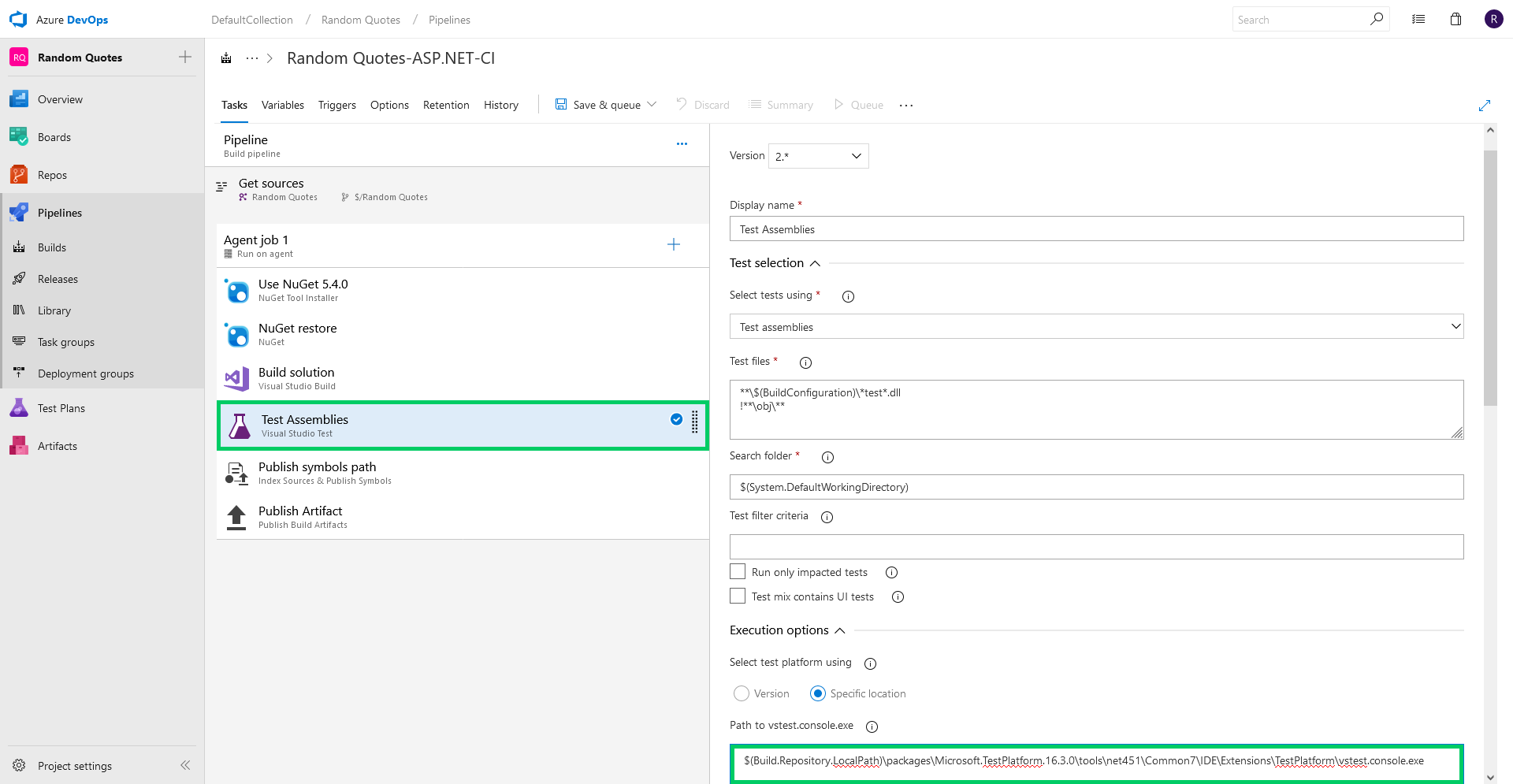
Task: Enable Test mix contains UI tests
Action: [738, 596]
